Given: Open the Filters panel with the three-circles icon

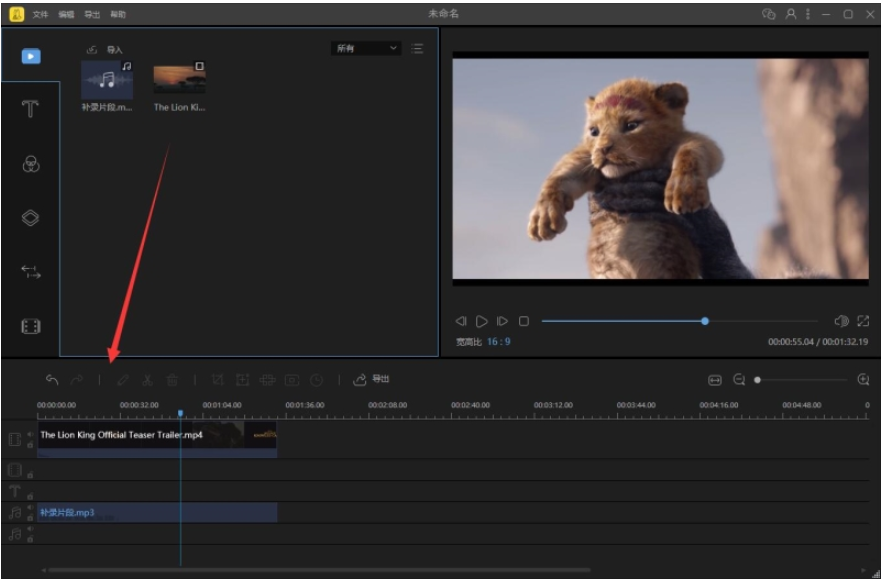Looking at the screenshot, I should (x=30, y=165).
